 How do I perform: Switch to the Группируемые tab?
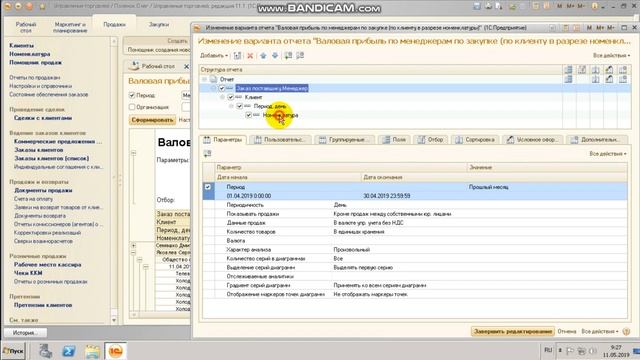pos(345,140)
